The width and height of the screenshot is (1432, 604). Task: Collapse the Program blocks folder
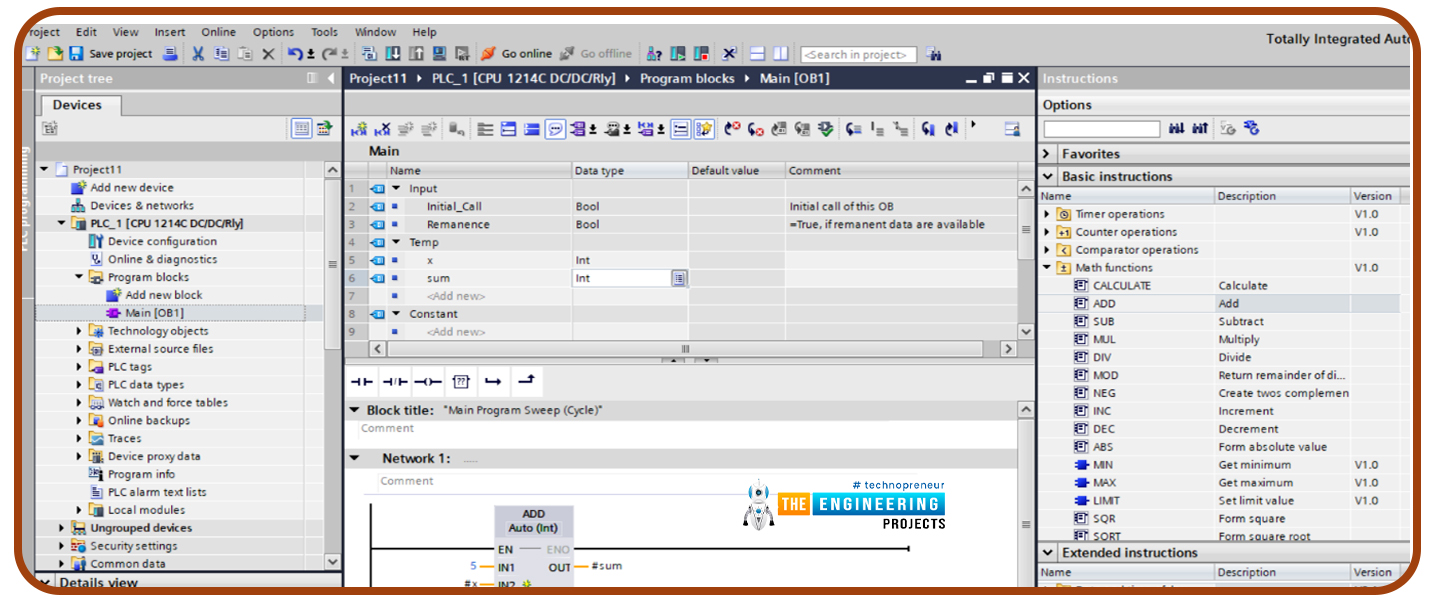[x=80, y=277]
